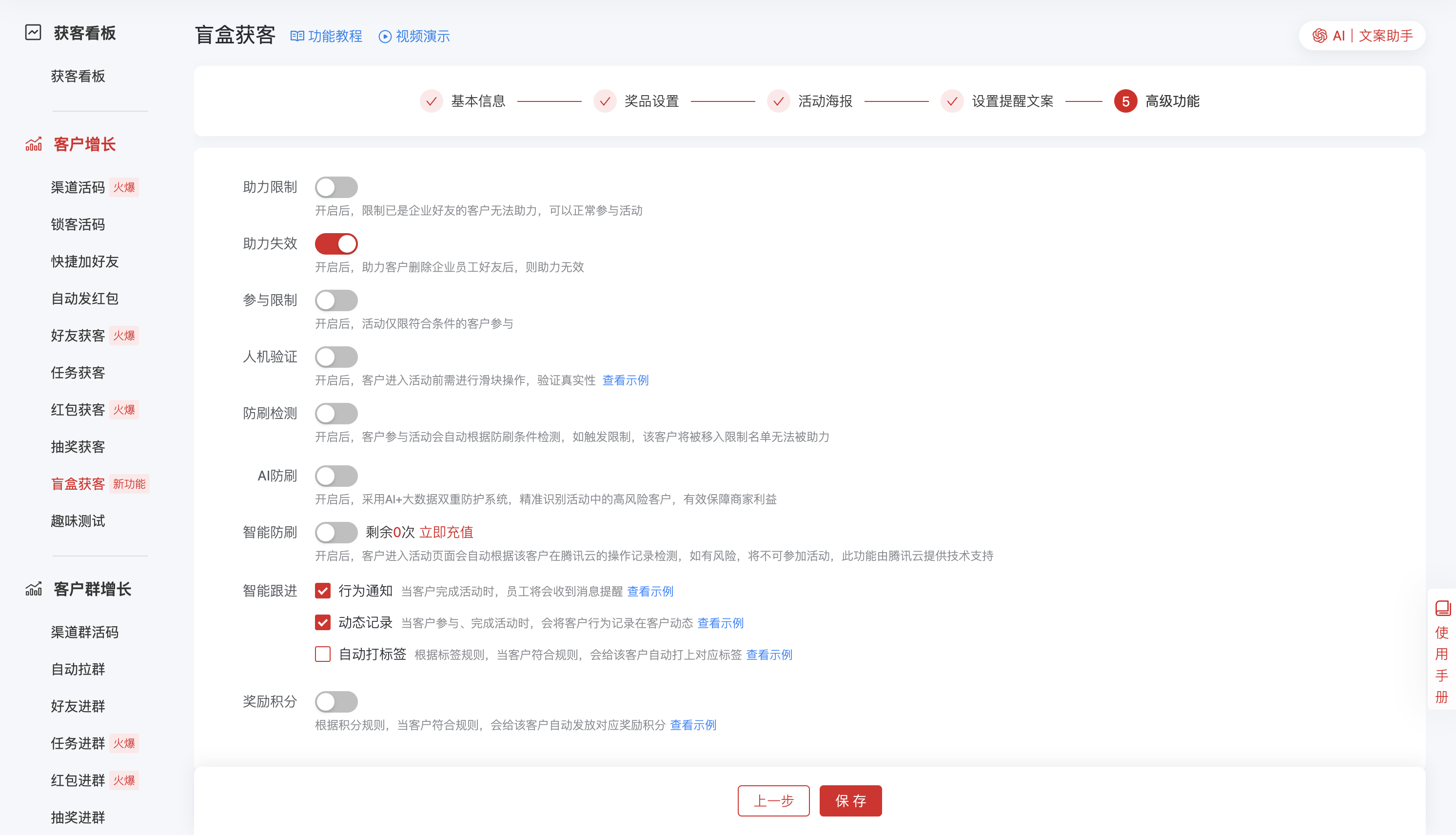Click the 客户群增长 section icon

pyautogui.click(x=34, y=589)
